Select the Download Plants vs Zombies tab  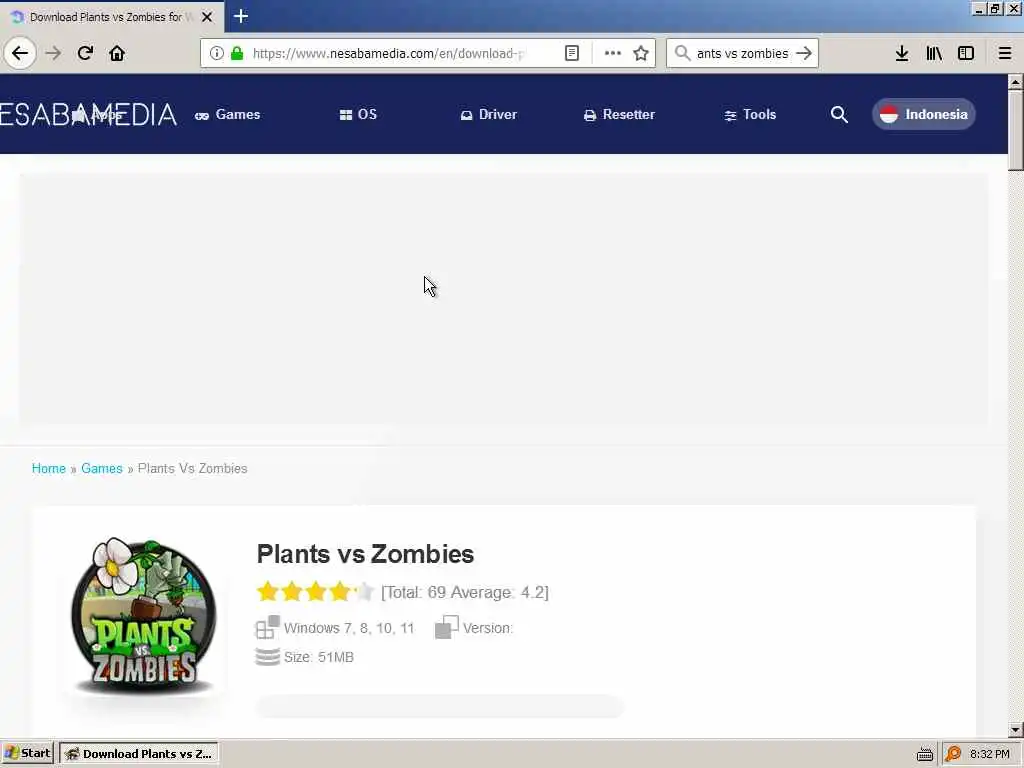click(x=112, y=16)
